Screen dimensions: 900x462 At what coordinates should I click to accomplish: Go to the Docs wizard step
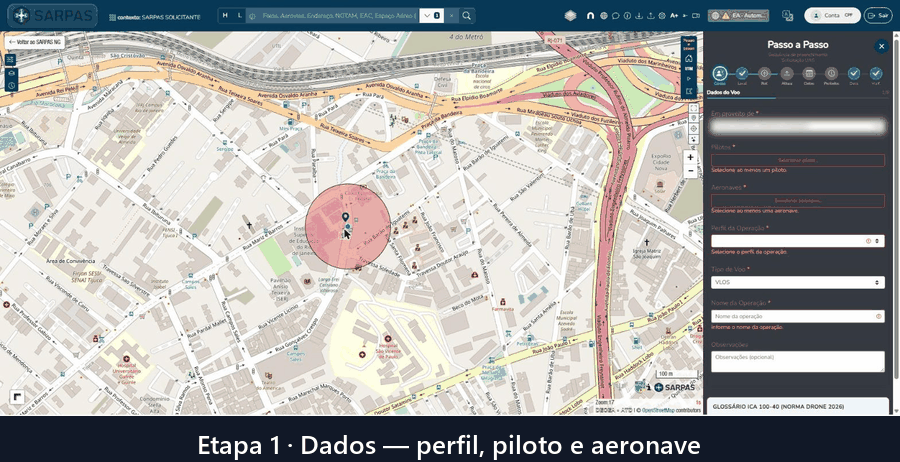pyautogui.click(x=854, y=73)
